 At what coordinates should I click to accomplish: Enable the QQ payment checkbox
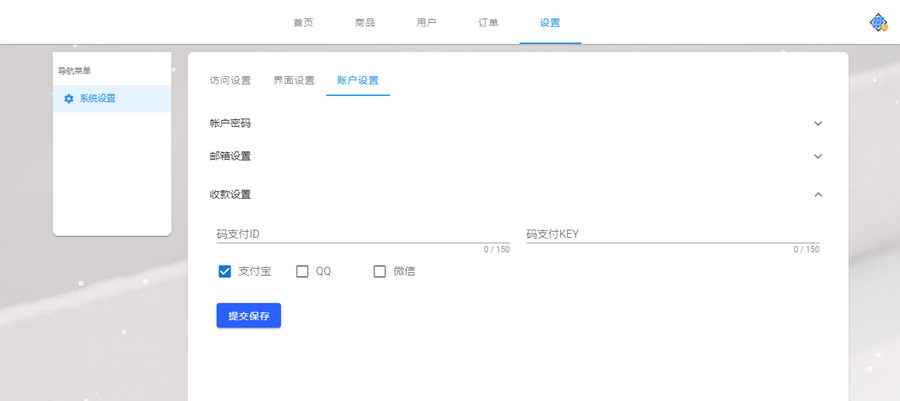point(302,271)
